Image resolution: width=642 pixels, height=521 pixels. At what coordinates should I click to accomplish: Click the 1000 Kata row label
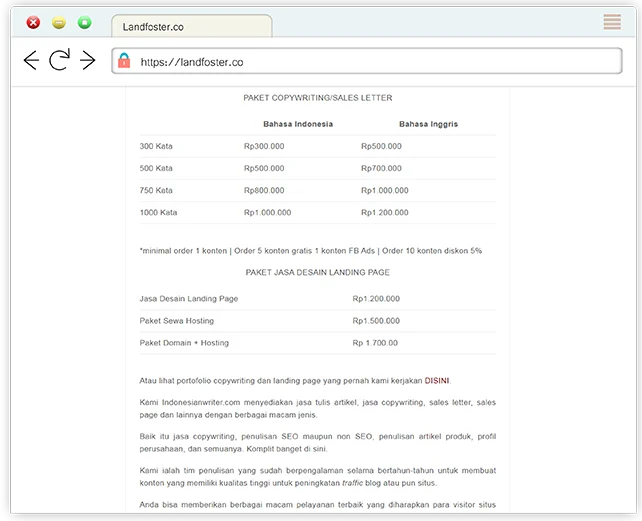click(x=158, y=212)
